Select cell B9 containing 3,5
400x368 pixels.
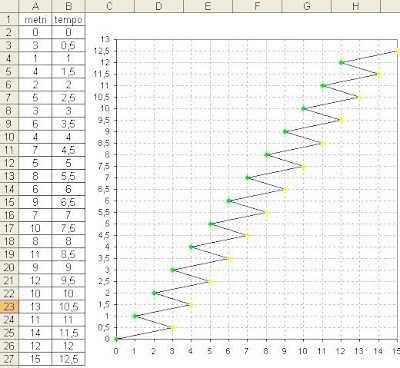(68, 124)
